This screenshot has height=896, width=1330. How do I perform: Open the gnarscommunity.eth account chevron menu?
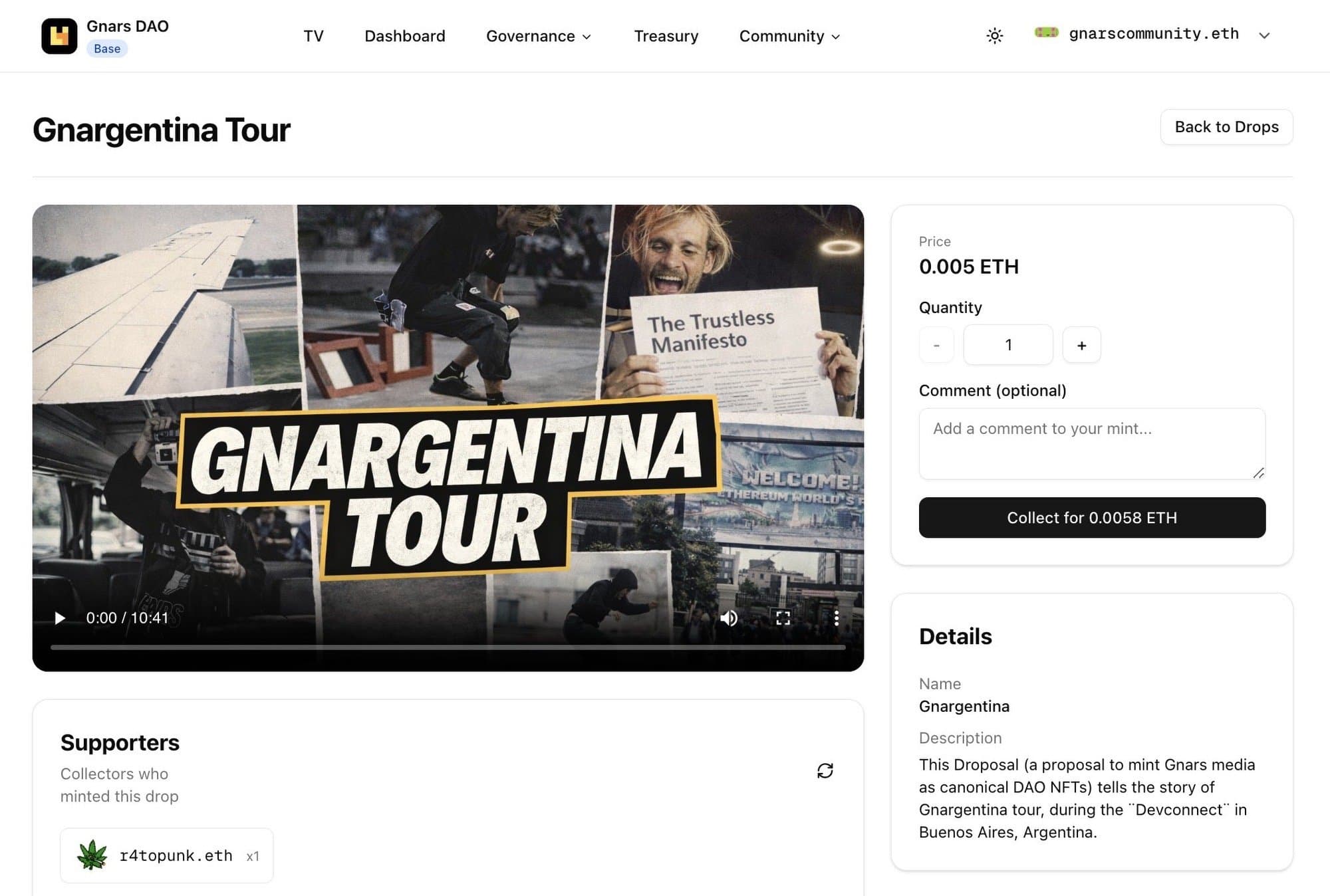click(1264, 35)
